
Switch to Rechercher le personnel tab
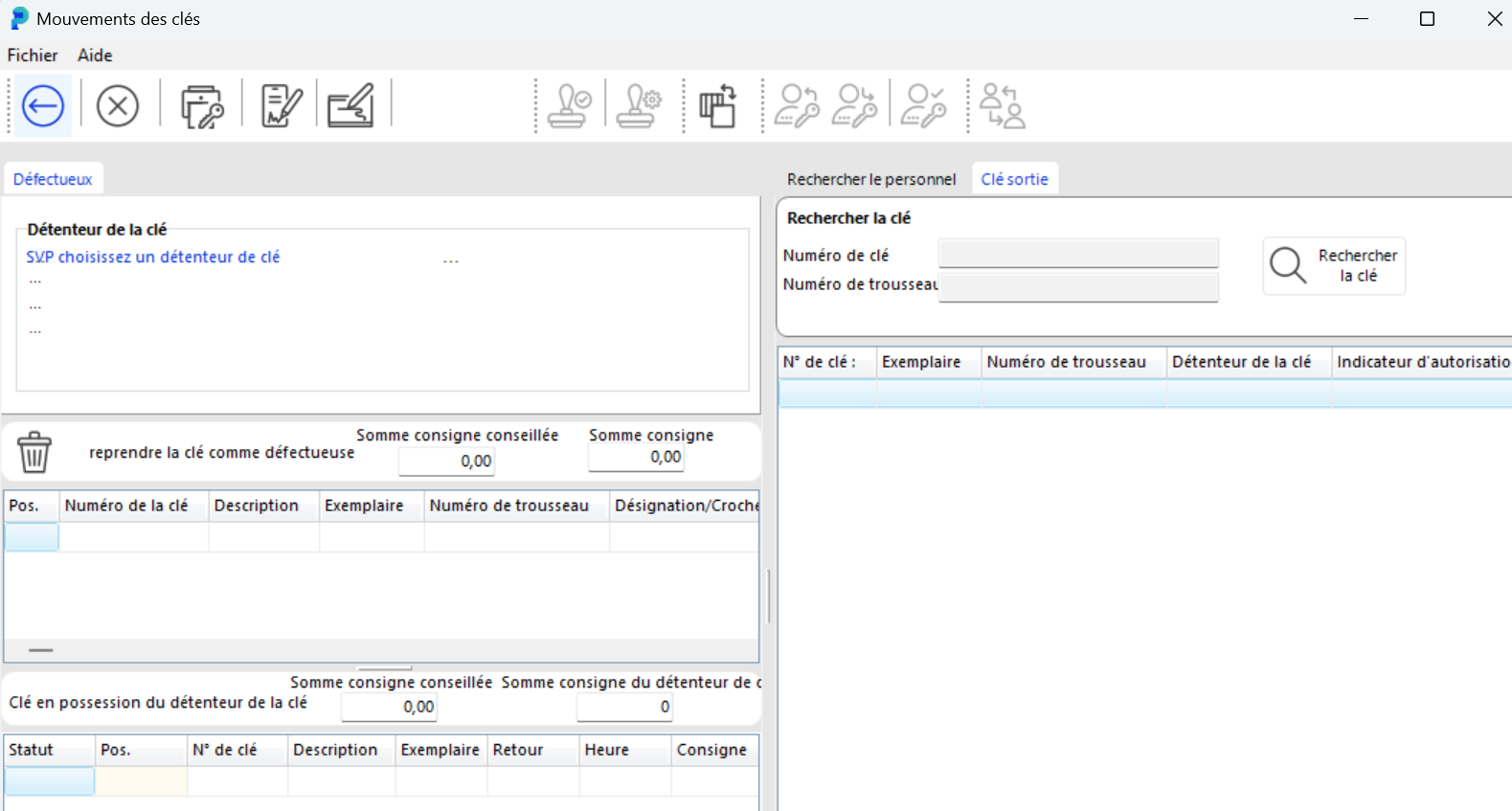[x=870, y=179]
